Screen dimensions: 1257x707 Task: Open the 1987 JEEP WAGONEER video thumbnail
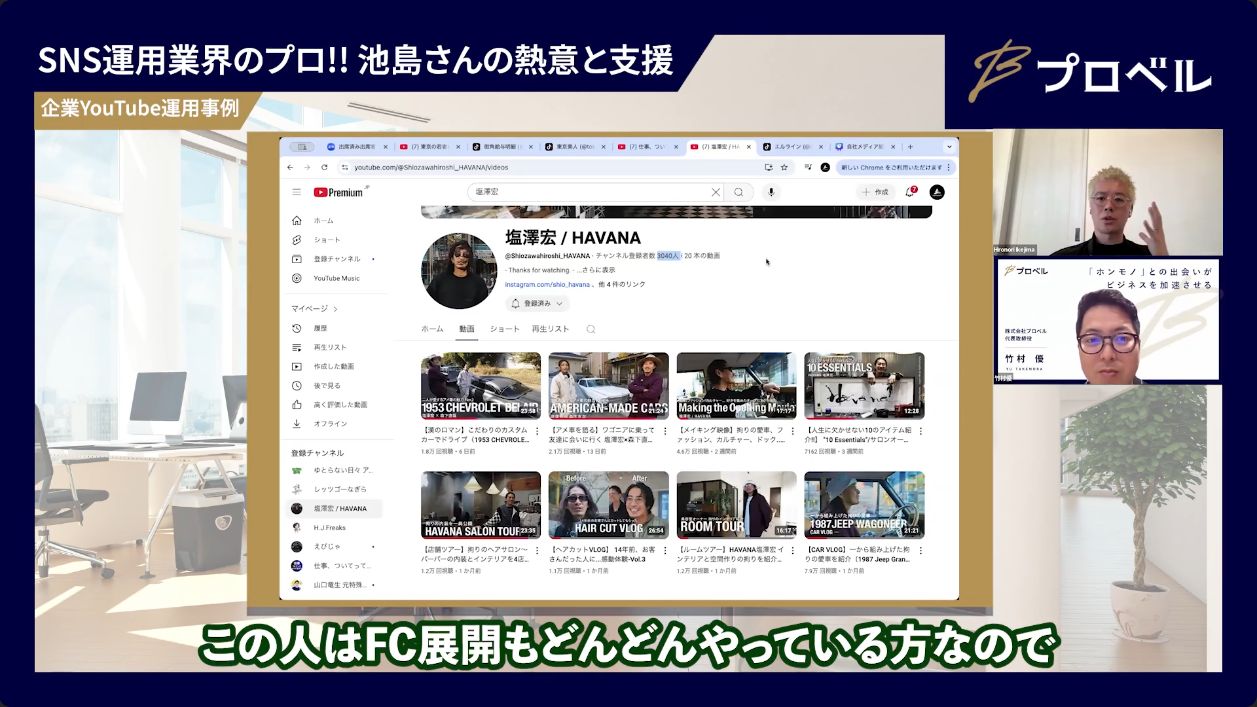click(864, 505)
